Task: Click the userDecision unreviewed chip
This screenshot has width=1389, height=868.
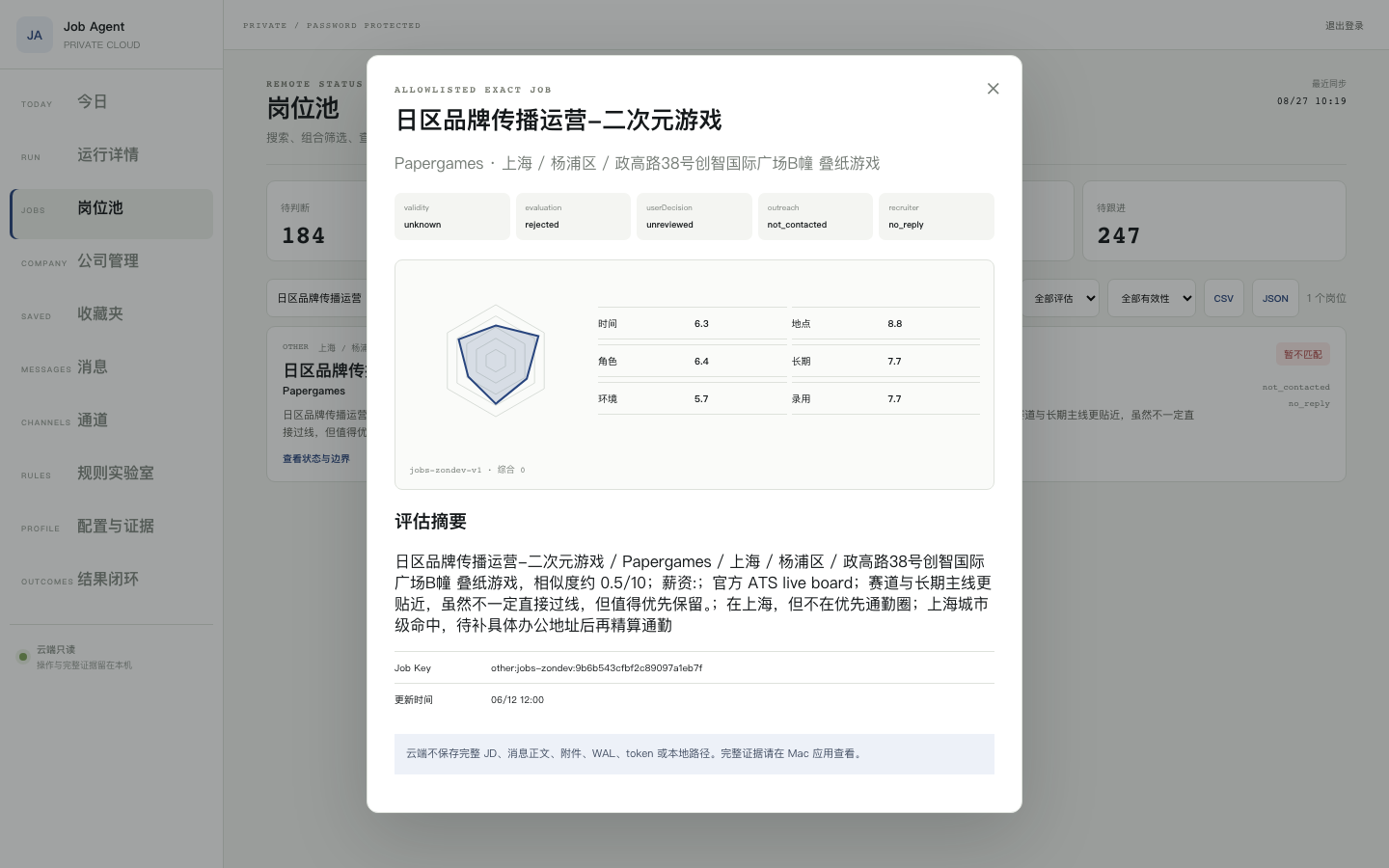Action: 694,217
